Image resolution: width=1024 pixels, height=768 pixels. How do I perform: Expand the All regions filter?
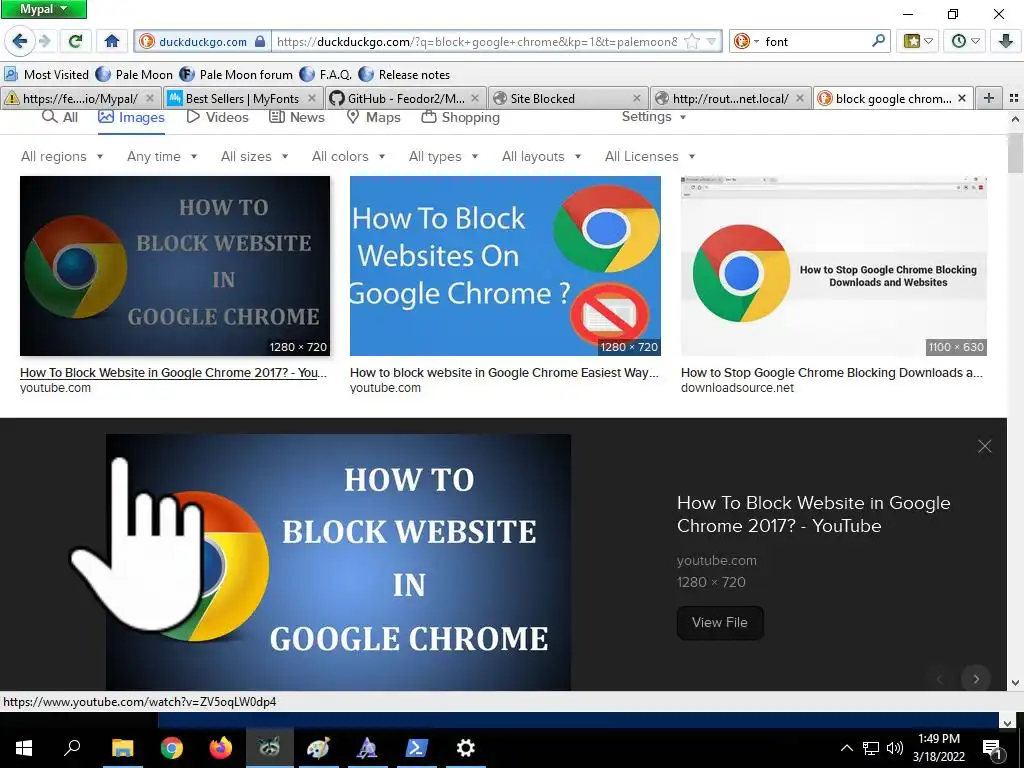(62, 157)
